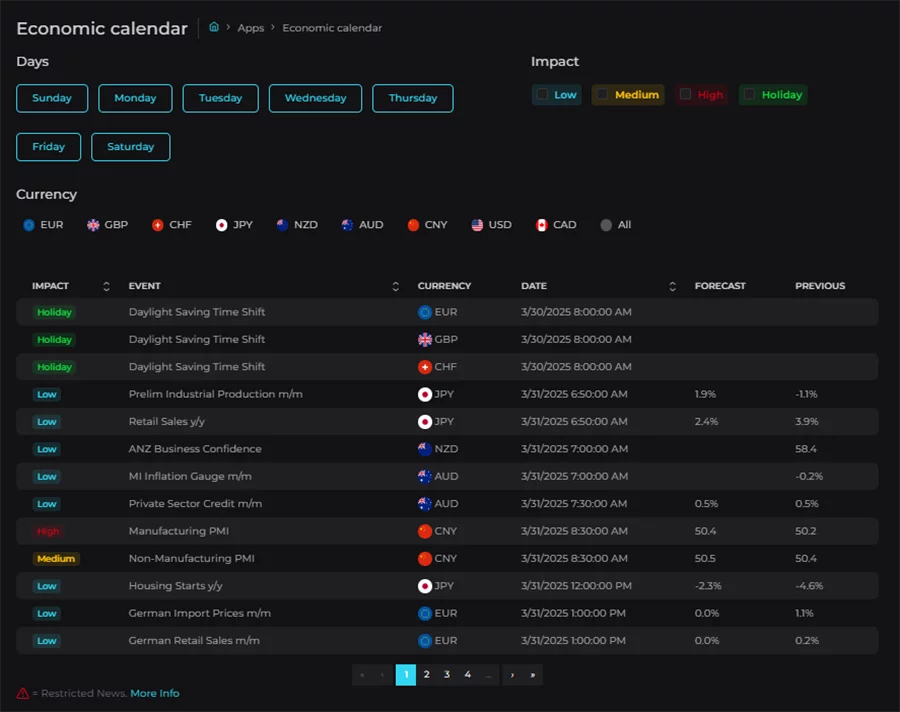
Task: Select the USD currency flag filter
Action: coord(477,225)
